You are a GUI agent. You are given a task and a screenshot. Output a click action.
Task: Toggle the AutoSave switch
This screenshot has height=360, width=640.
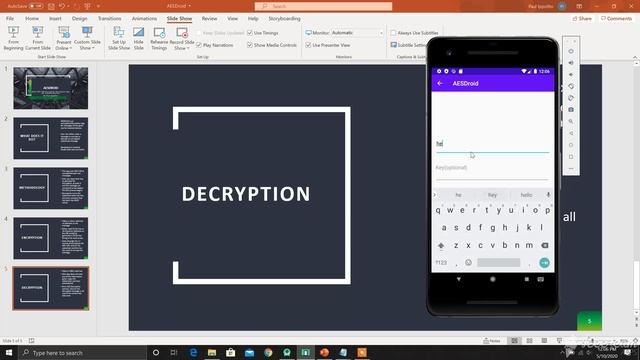(36, 6)
